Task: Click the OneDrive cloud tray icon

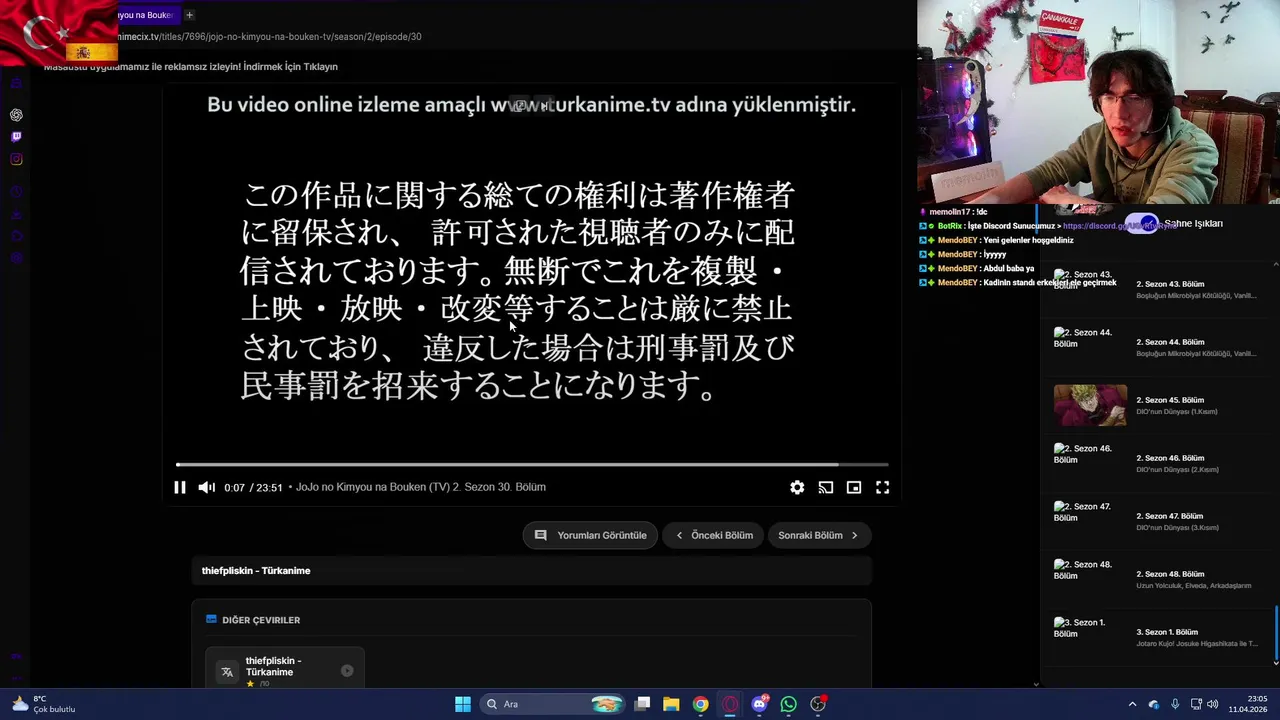Action: (x=1154, y=704)
